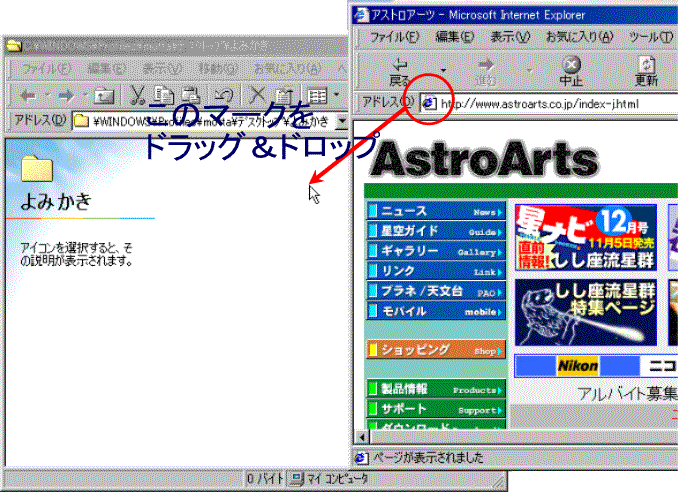The height and width of the screenshot is (492, 678).
Task: Open ファイル(F) menu in the folder window
Action: [46, 68]
